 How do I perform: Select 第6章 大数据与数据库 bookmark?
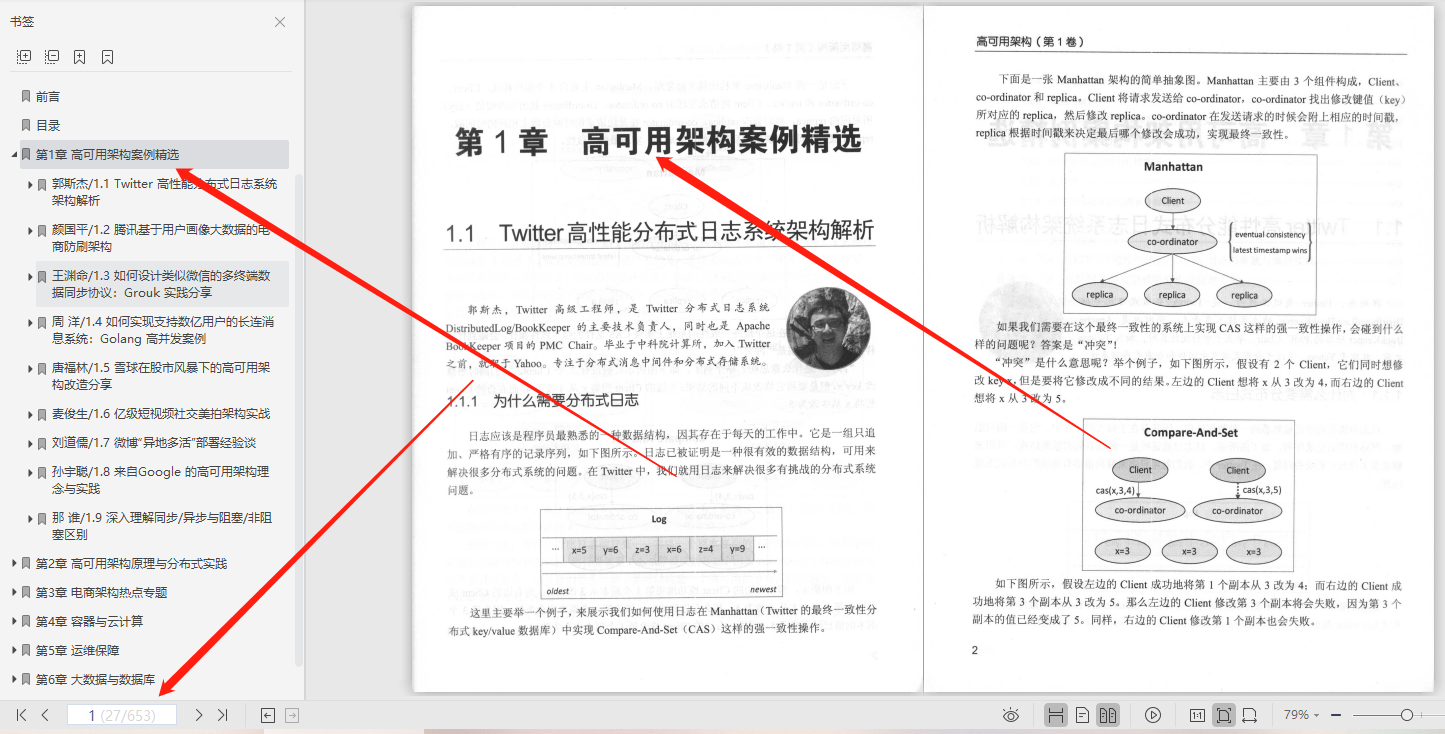pos(96,680)
